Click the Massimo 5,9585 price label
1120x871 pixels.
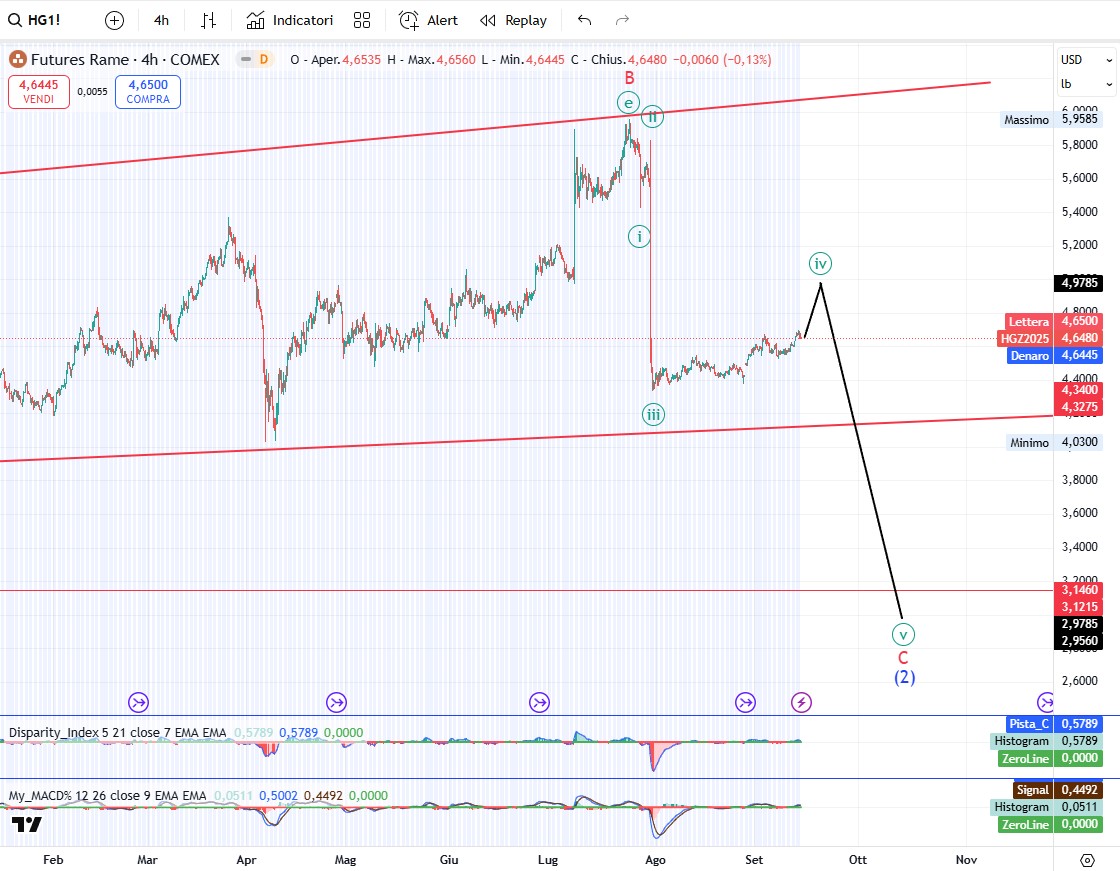[1051, 119]
